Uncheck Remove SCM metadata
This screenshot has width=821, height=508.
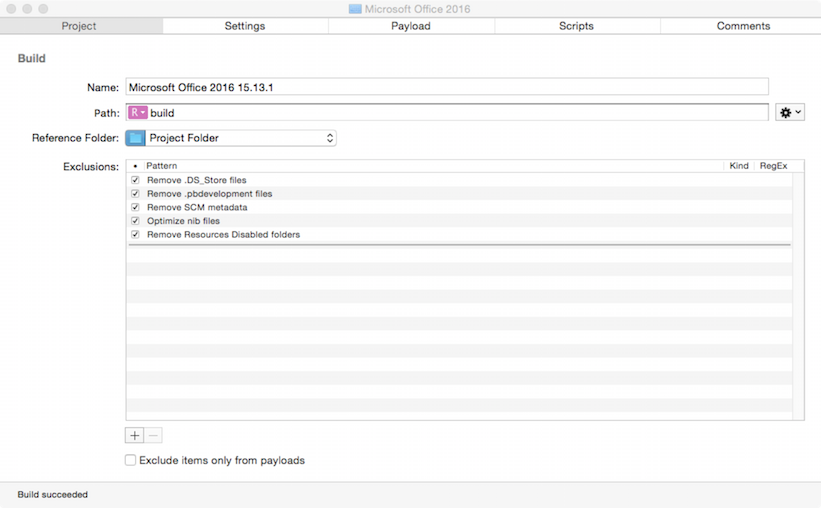135,207
